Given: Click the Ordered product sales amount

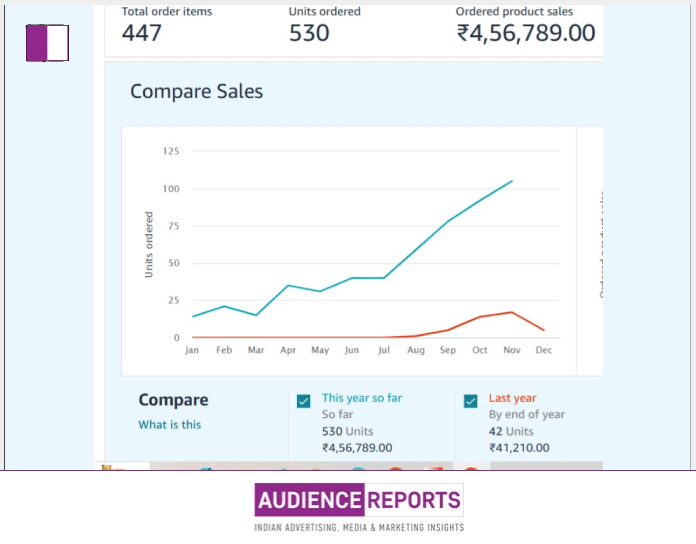Looking at the screenshot, I should click(525, 33).
